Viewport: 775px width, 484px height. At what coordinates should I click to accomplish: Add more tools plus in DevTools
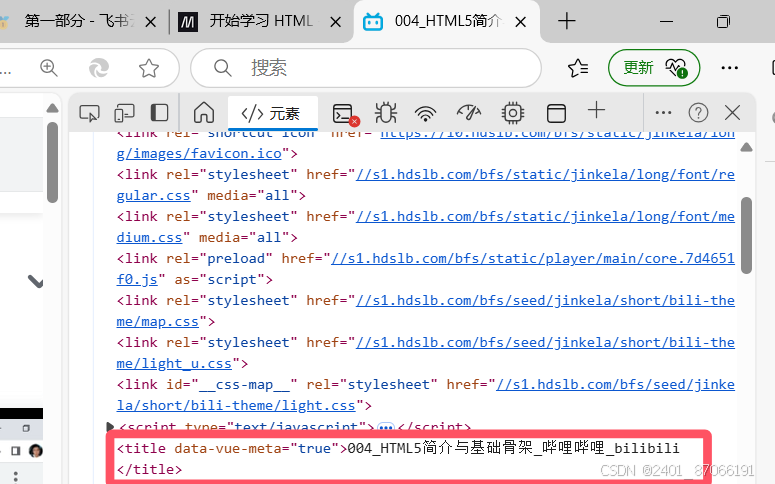point(597,110)
